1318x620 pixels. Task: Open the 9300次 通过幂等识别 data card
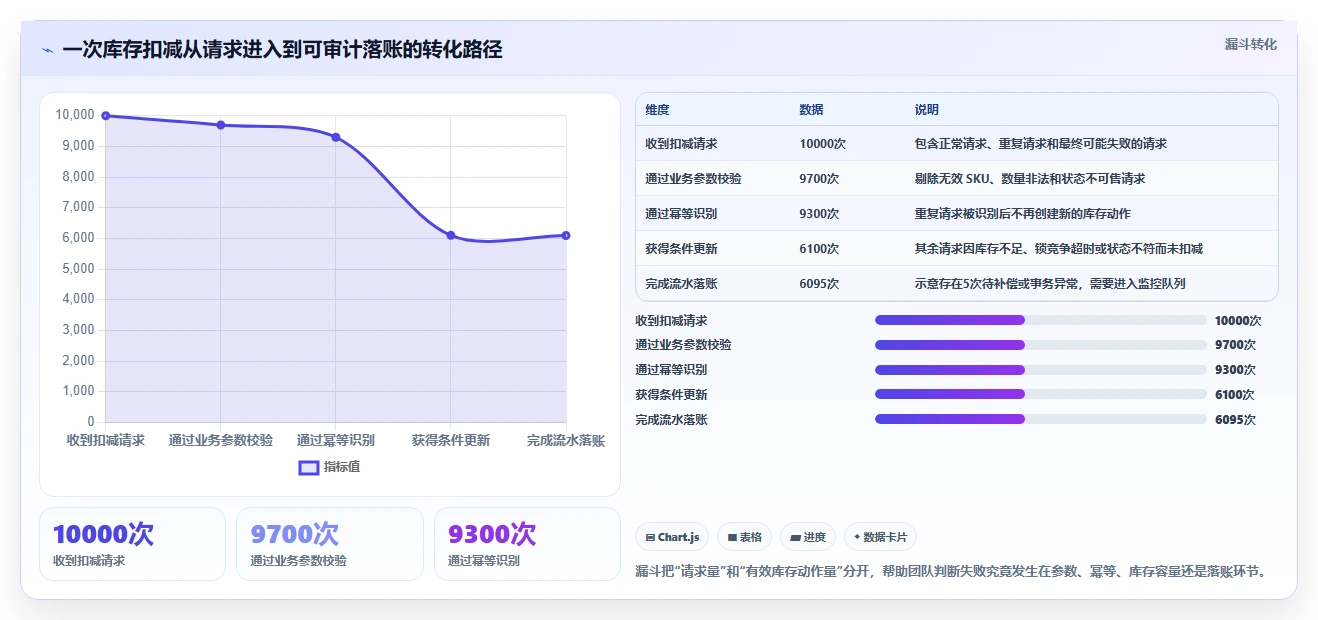tap(527, 544)
